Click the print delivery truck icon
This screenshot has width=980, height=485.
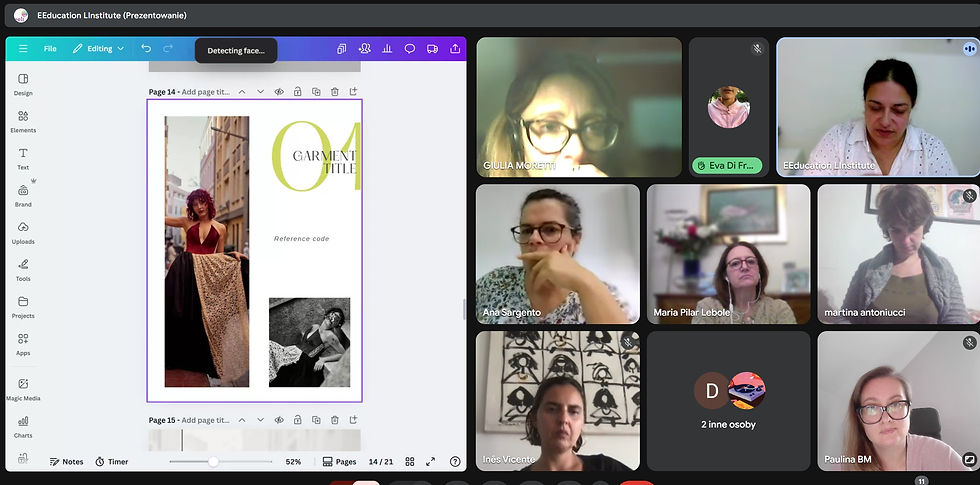click(432, 49)
